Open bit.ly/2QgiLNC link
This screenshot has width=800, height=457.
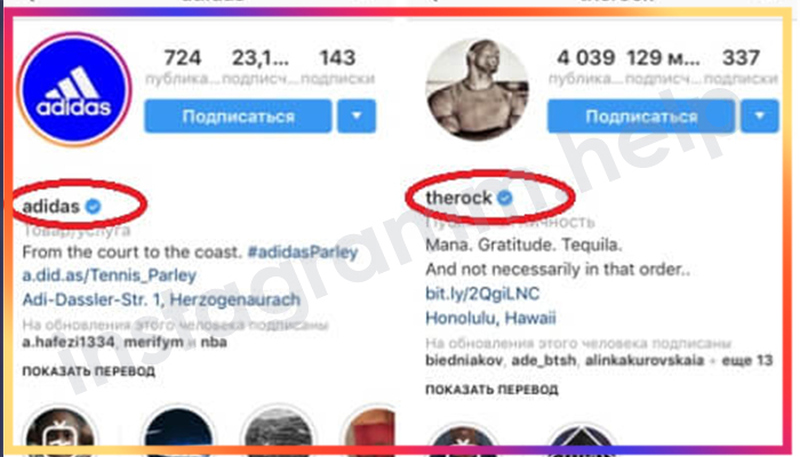482,294
